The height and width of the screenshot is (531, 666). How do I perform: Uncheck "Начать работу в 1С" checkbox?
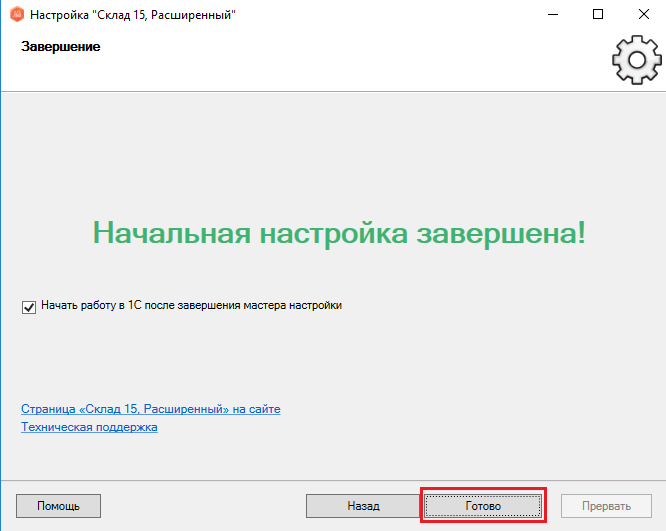tap(29, 307)
